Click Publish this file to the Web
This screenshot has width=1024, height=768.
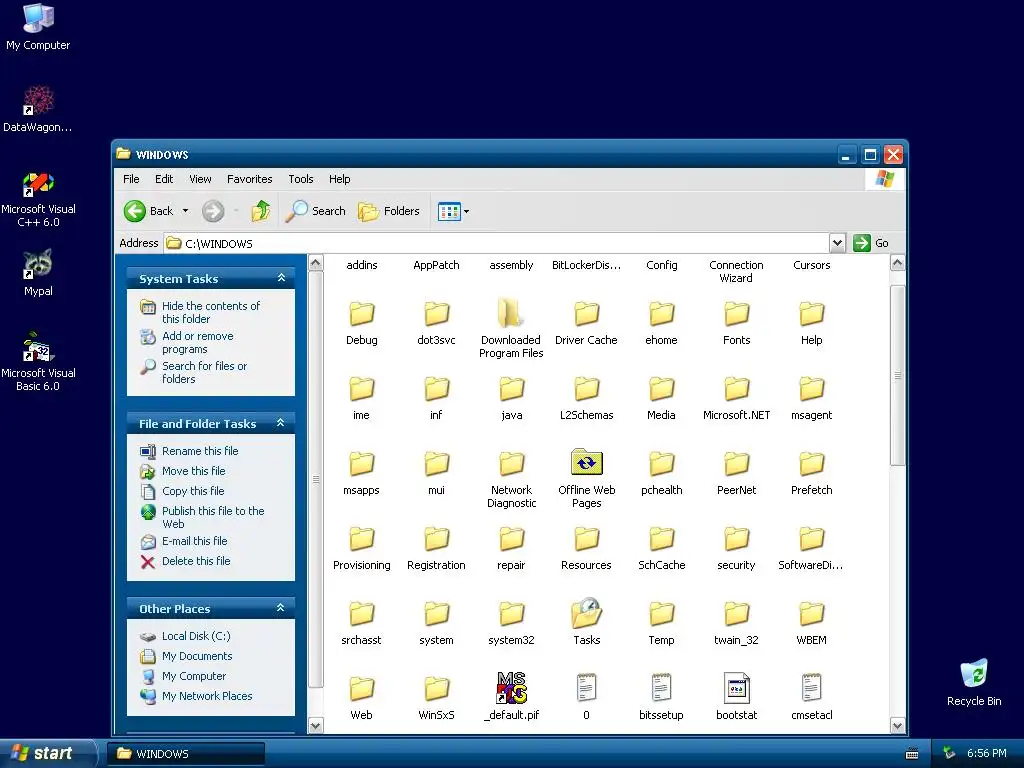tap(213, 517)
